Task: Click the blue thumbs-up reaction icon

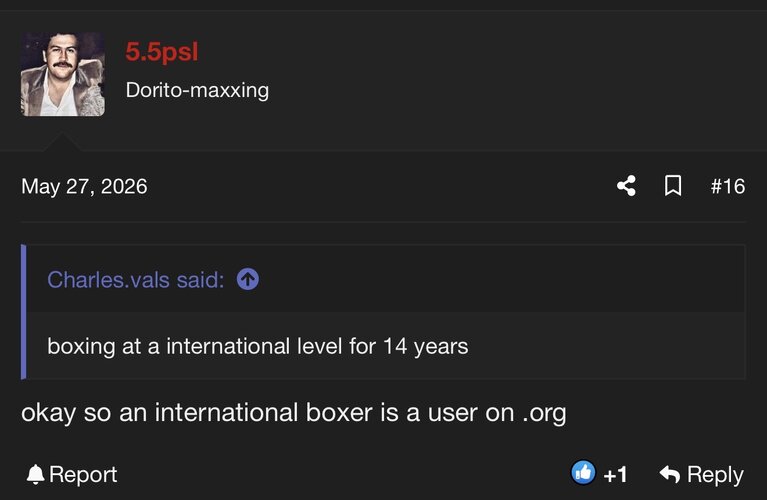Action: 583,473
